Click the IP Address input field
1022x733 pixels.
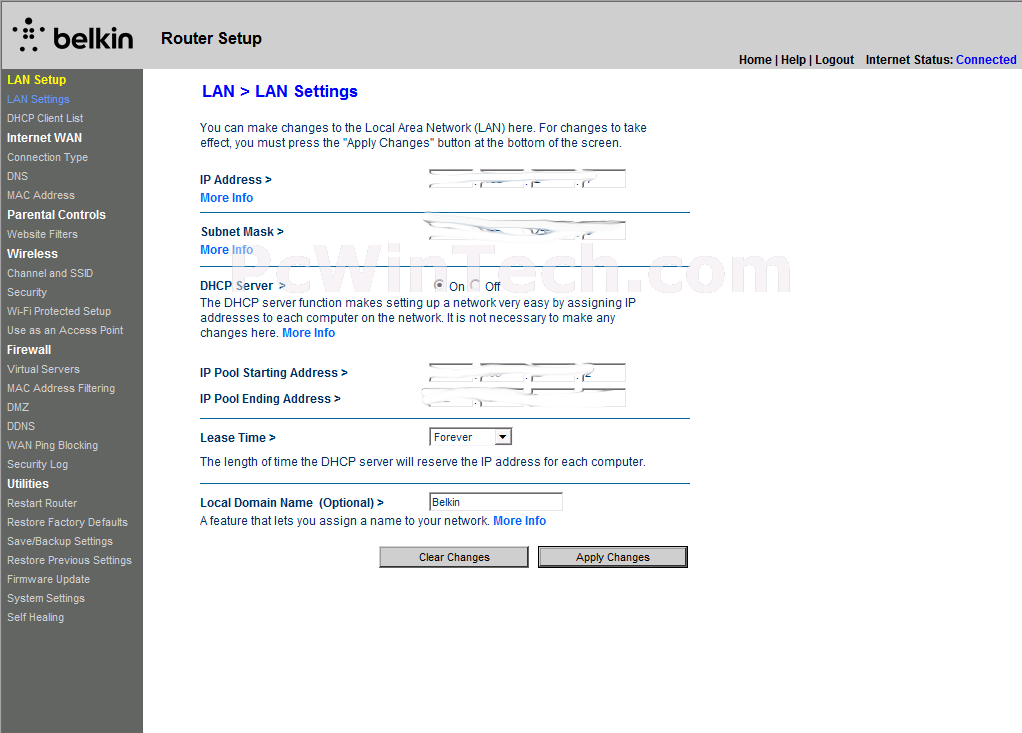click(x=527, y=179)
